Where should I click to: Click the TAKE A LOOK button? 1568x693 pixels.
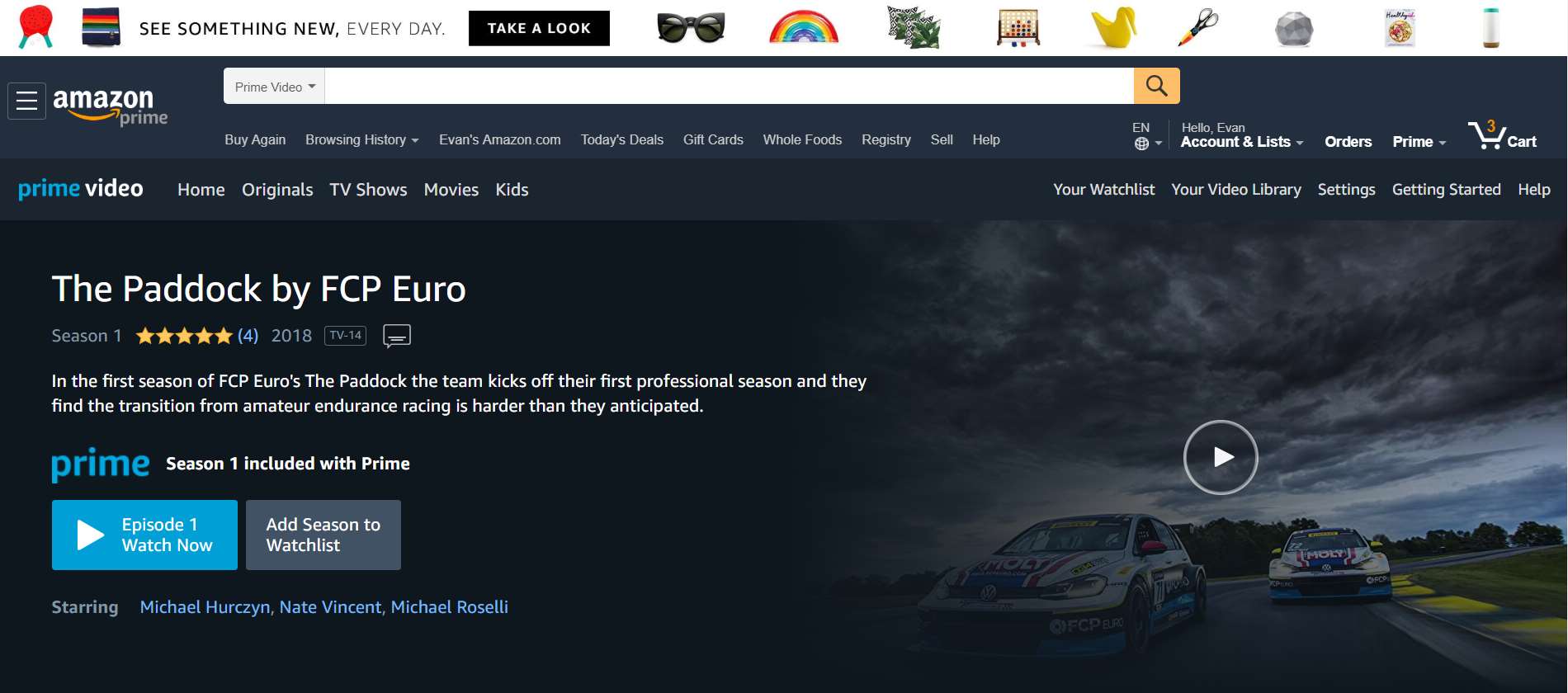pos(539,28)
